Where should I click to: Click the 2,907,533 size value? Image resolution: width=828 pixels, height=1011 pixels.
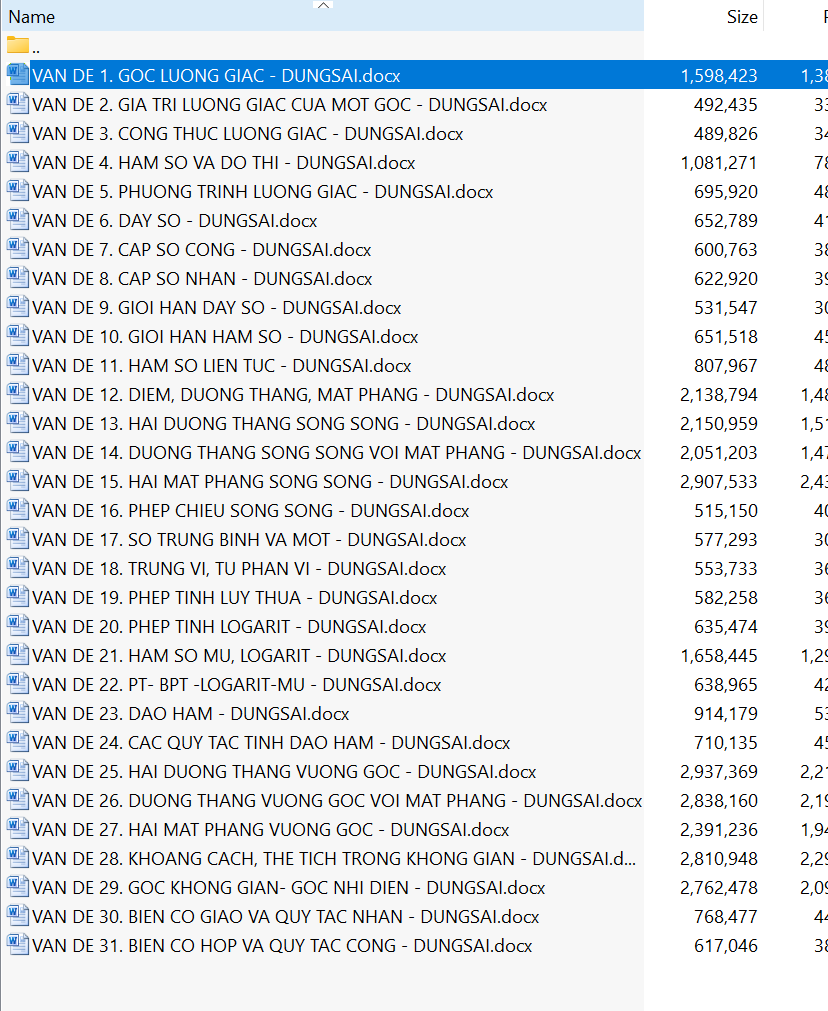point(718,482)
